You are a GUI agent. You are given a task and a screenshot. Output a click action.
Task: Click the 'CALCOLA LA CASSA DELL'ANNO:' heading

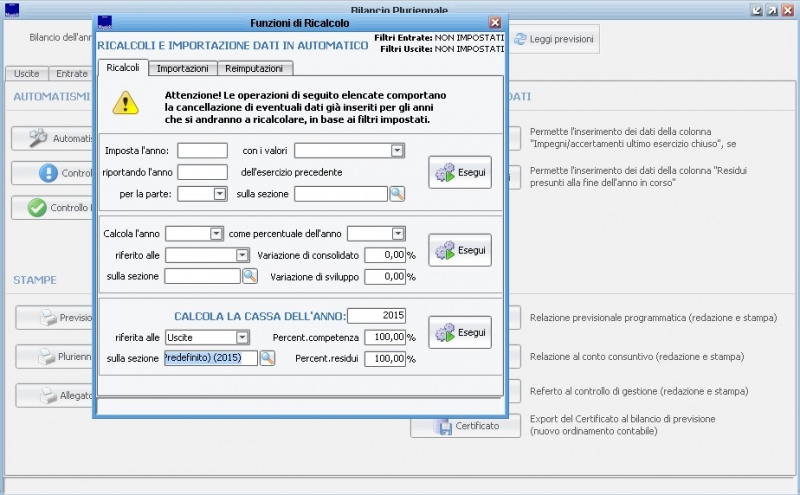260,316
